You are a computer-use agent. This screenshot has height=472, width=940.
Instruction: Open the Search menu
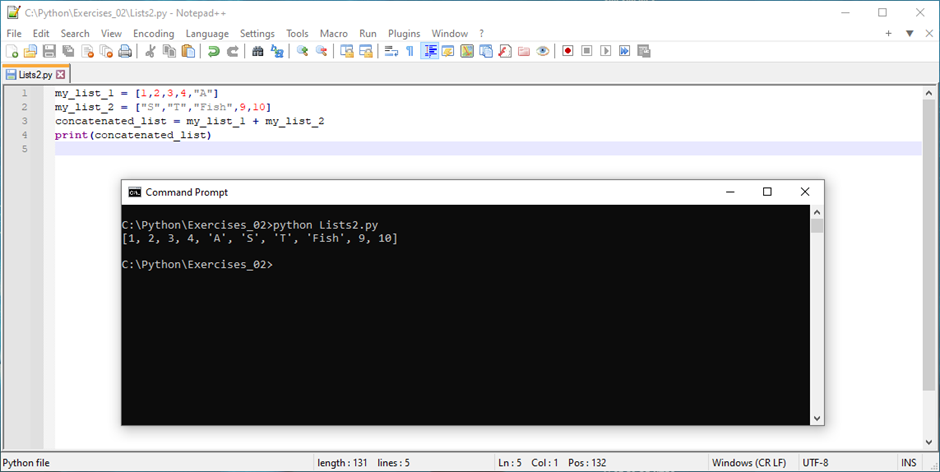[x=75, y=34]
